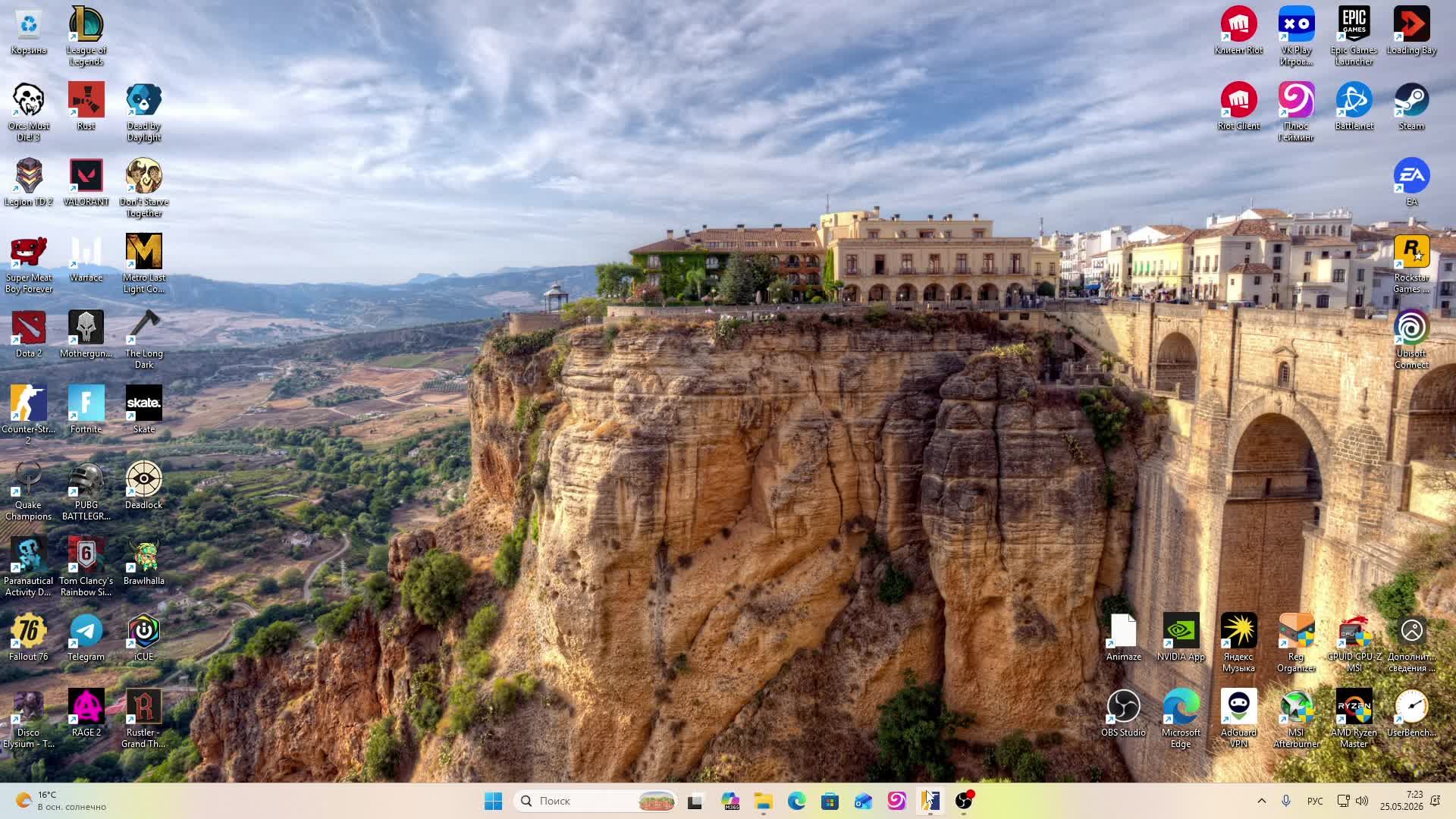Open Don't Starve Together shortcut

(144, 188)
